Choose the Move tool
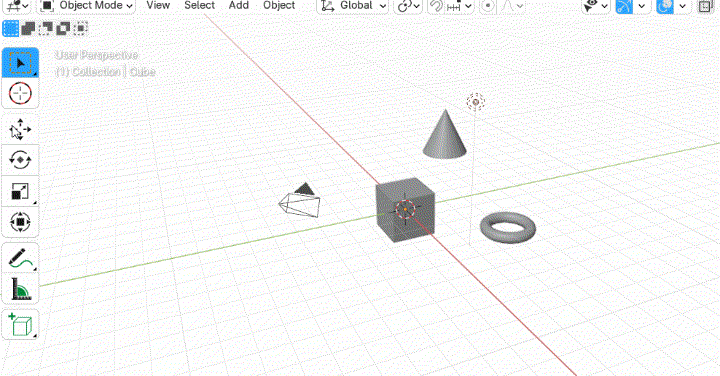This screenshot has height=376, width=720. point(20,129)
